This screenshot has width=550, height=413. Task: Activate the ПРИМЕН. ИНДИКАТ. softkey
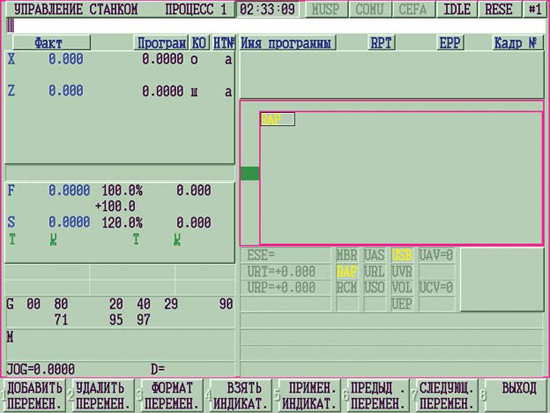(309, 395)
